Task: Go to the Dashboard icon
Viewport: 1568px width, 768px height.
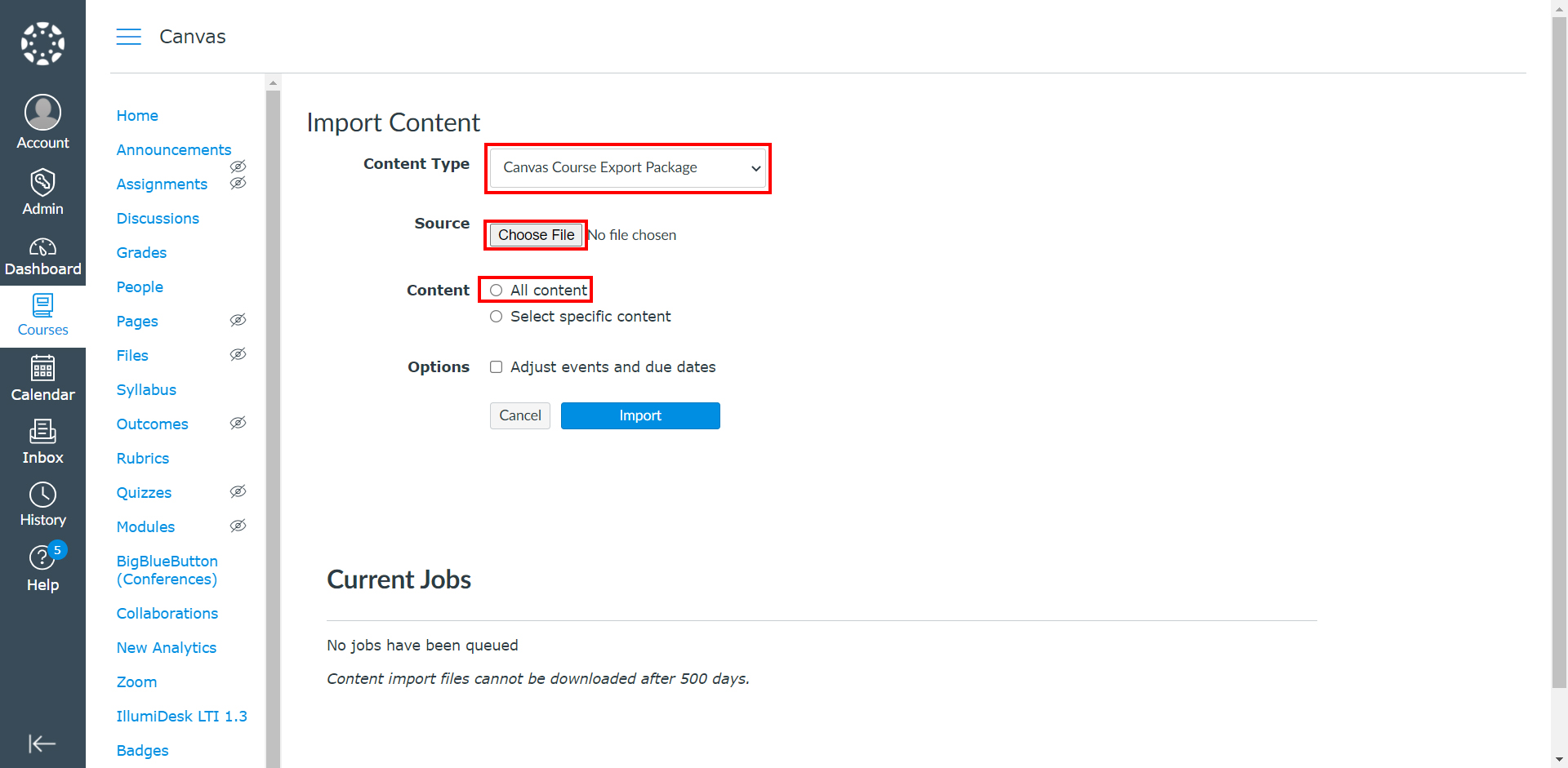Action: point(42,246)
